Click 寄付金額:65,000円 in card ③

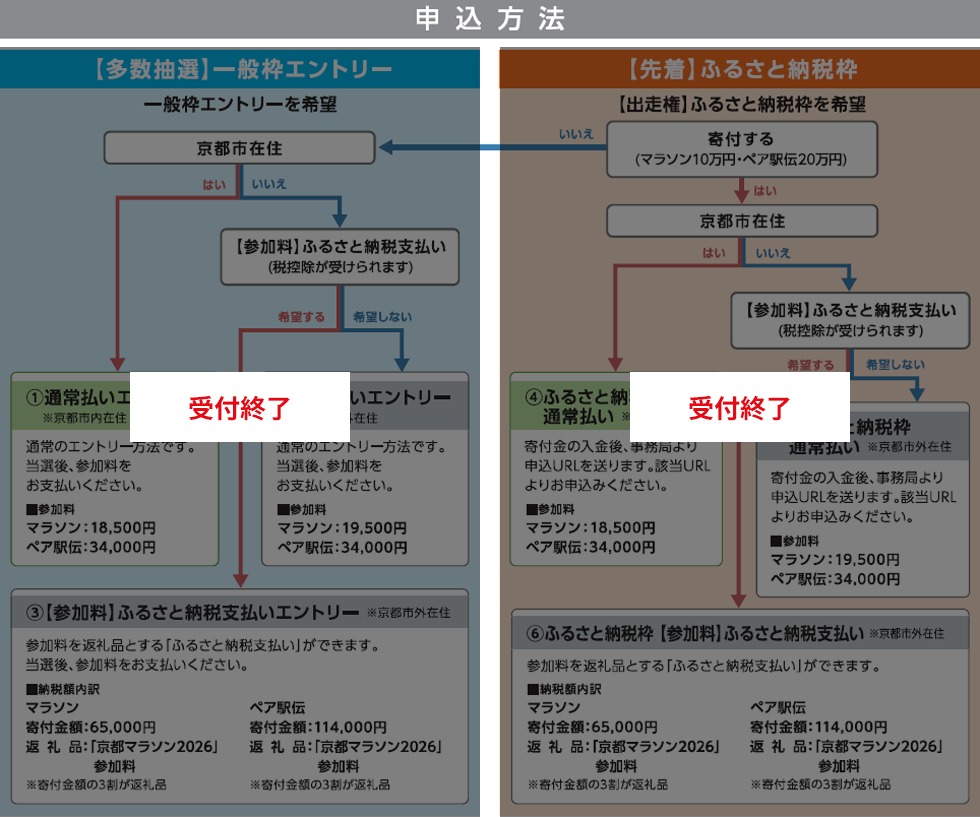click(91, 727)
